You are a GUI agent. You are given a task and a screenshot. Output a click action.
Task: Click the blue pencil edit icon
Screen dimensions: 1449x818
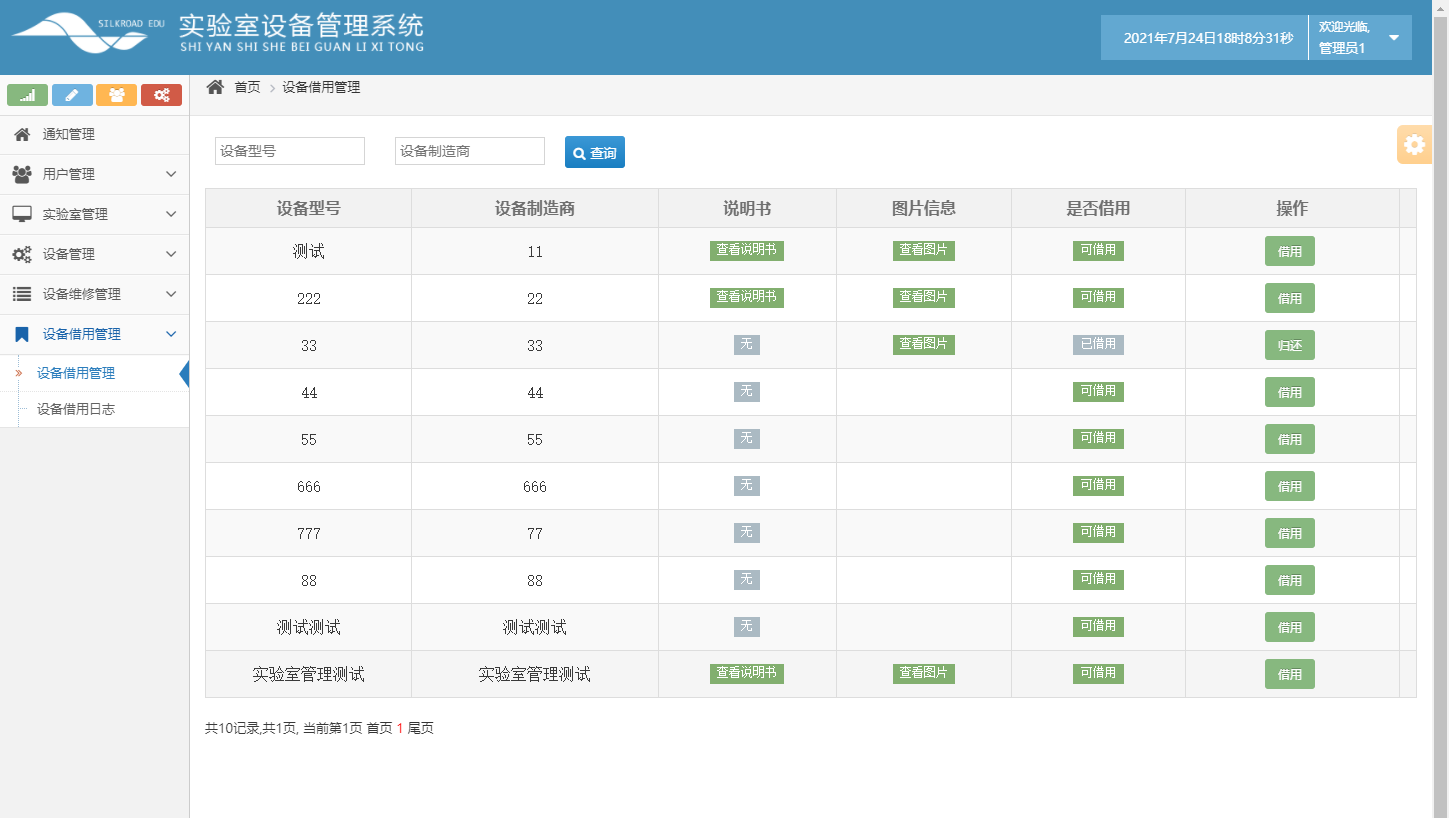tap(71, 94)
